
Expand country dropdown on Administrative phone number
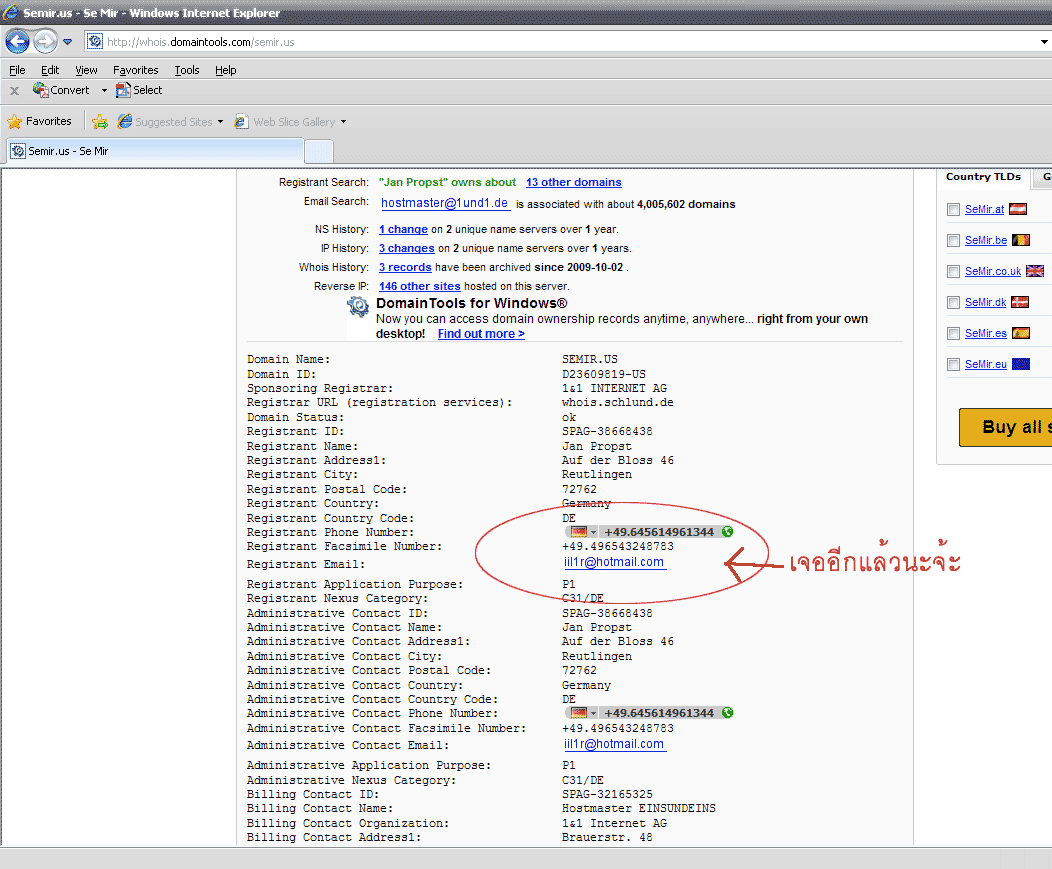[593, 713]
